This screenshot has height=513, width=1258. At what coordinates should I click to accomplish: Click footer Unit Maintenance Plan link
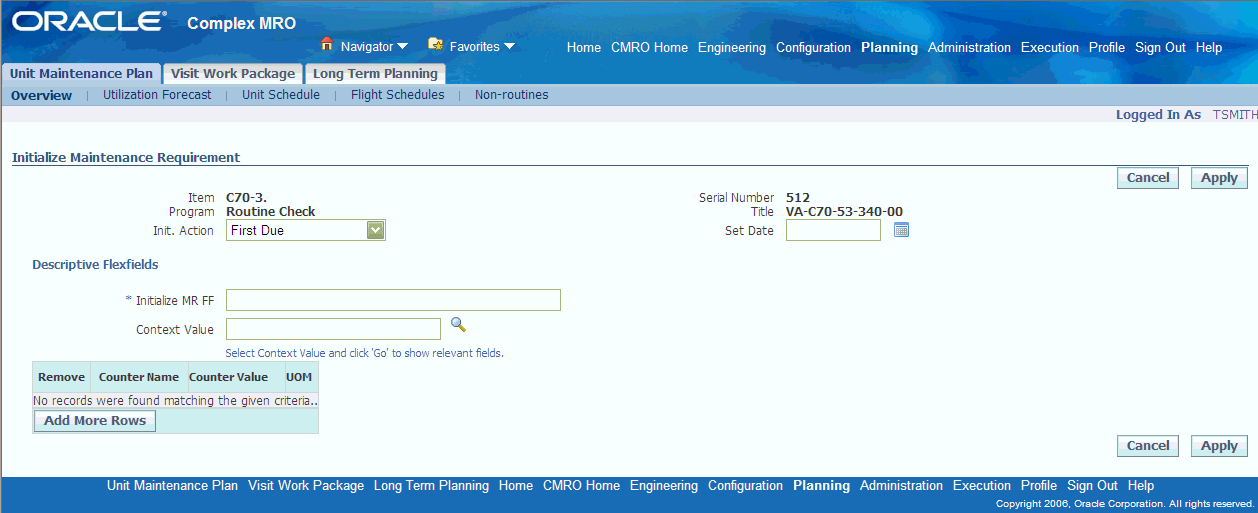(x=172, y=485)
